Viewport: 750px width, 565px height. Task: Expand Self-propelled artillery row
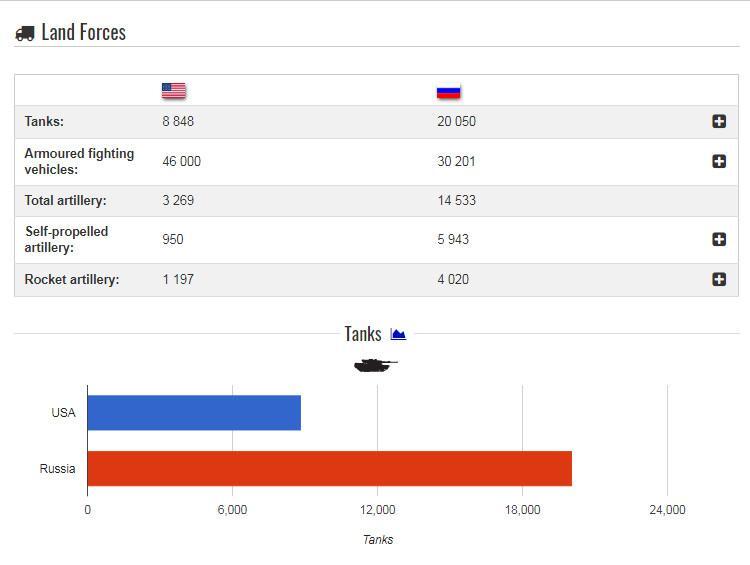click(719, 239)
